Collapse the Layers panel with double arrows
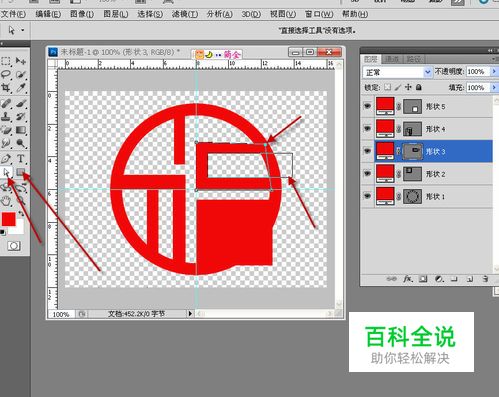Viewport: 499px width, 397px height. (x=490, y=50)
